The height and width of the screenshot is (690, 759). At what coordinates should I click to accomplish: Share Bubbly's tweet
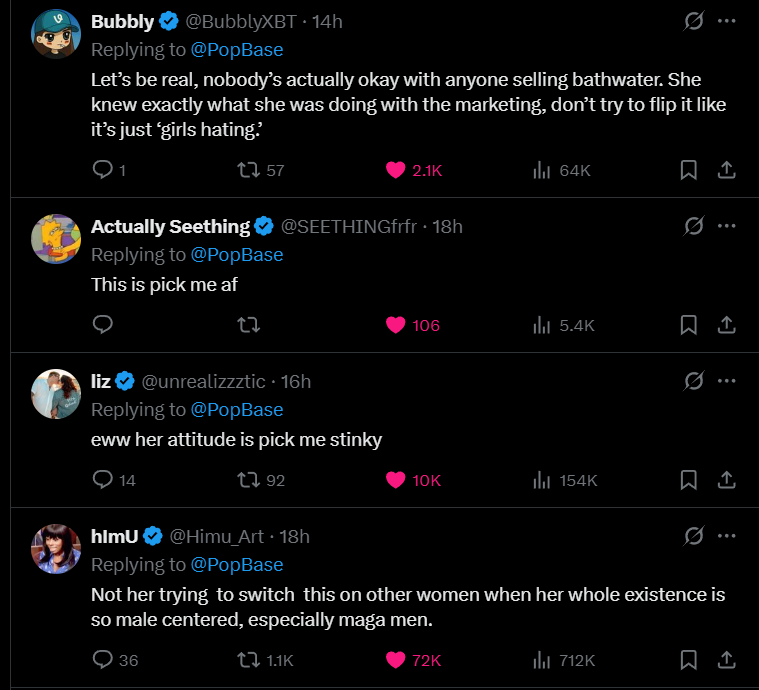coord(727,170)
